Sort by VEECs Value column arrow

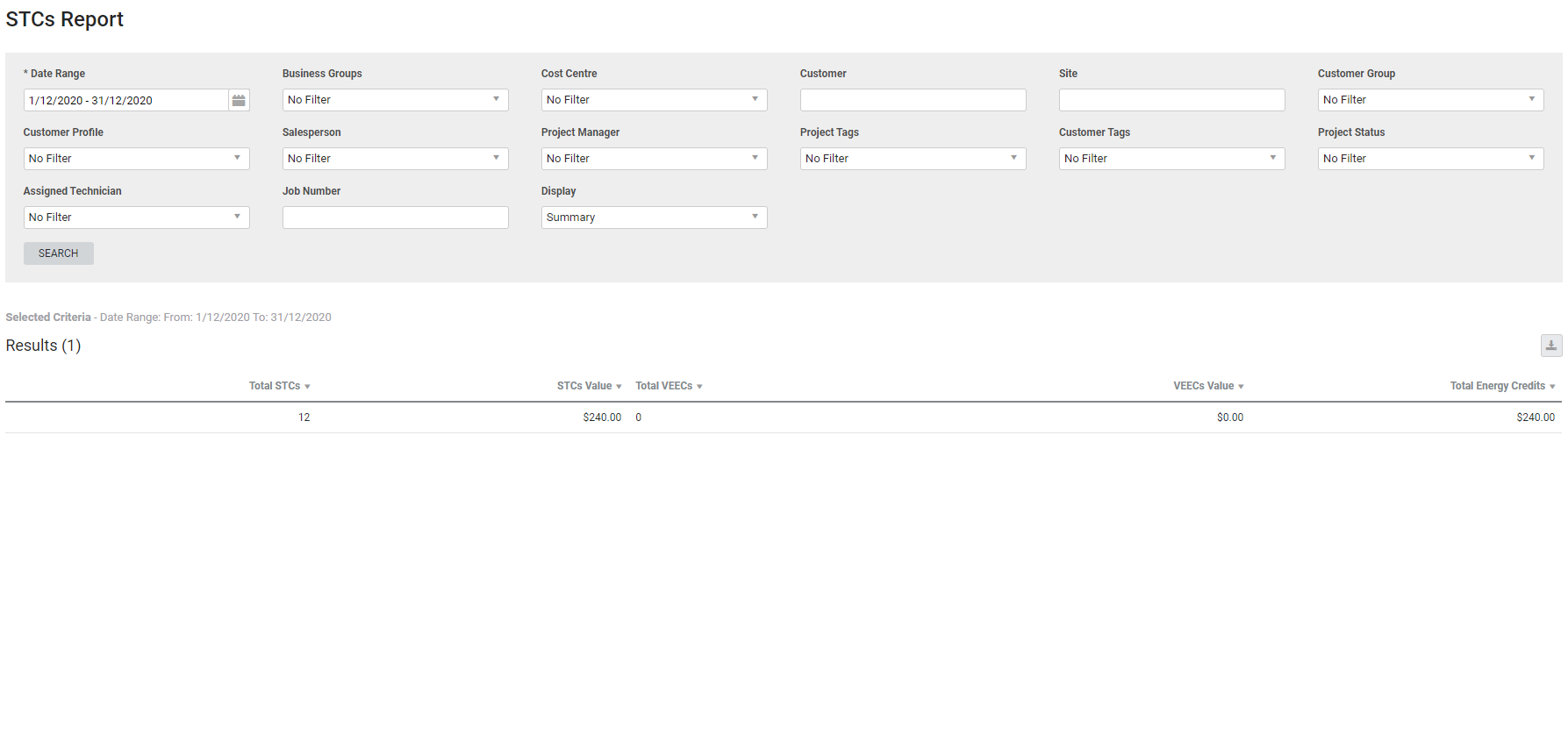pyautogui.click(x=1241, y=387)
